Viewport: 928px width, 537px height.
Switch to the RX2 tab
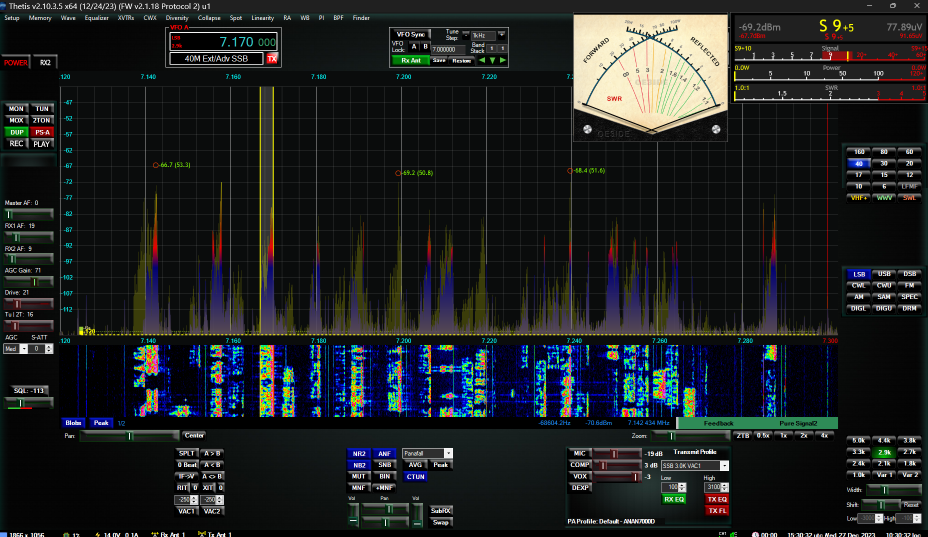(45, 63)
